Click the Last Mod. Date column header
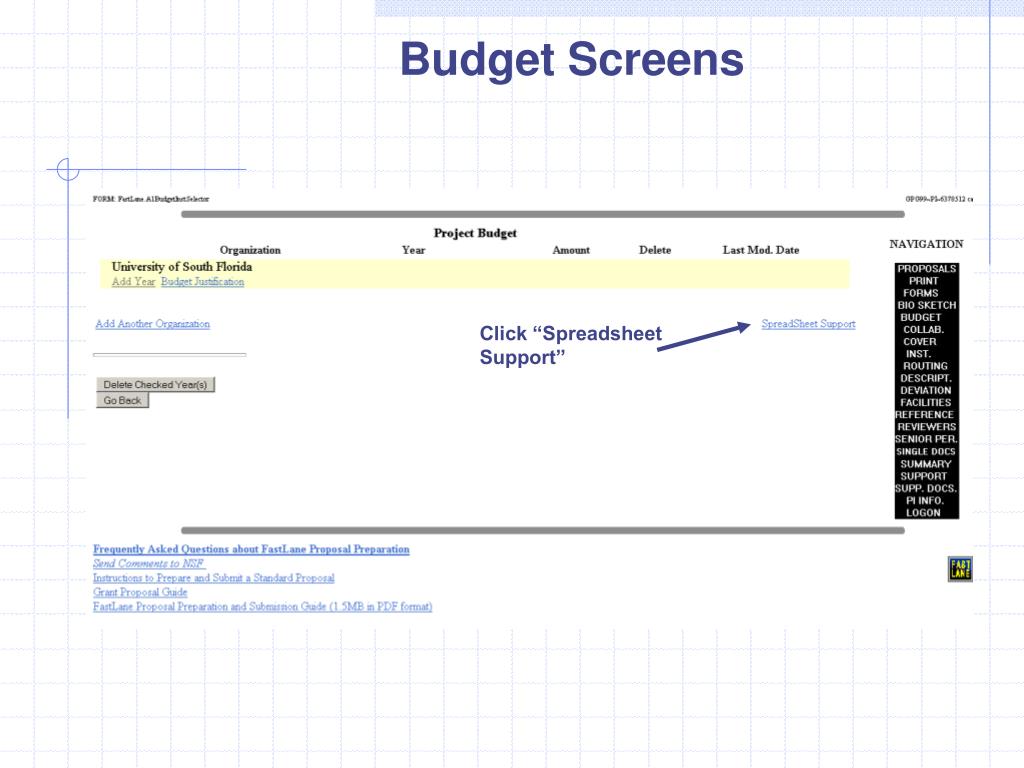 pyautogui.click(x=761, y=250)
